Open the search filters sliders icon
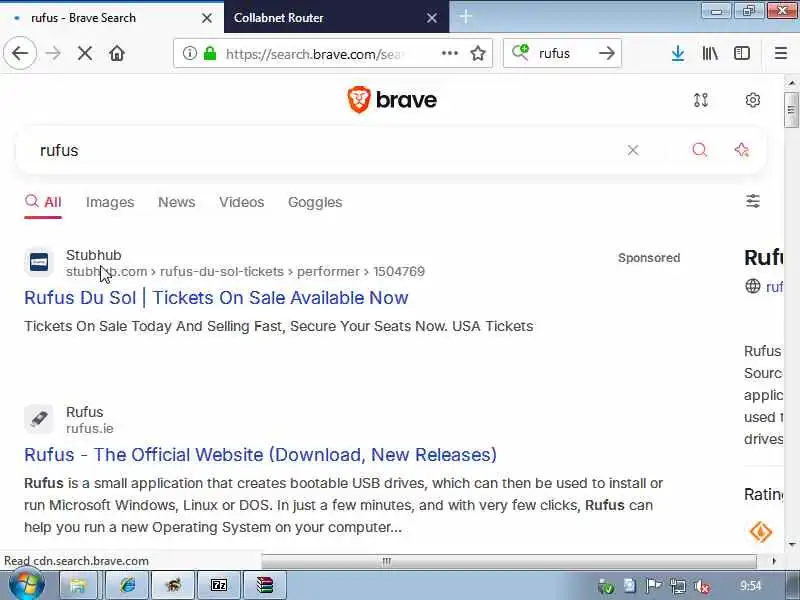This screenshot has width=800, height=600. tap(753, 201)
